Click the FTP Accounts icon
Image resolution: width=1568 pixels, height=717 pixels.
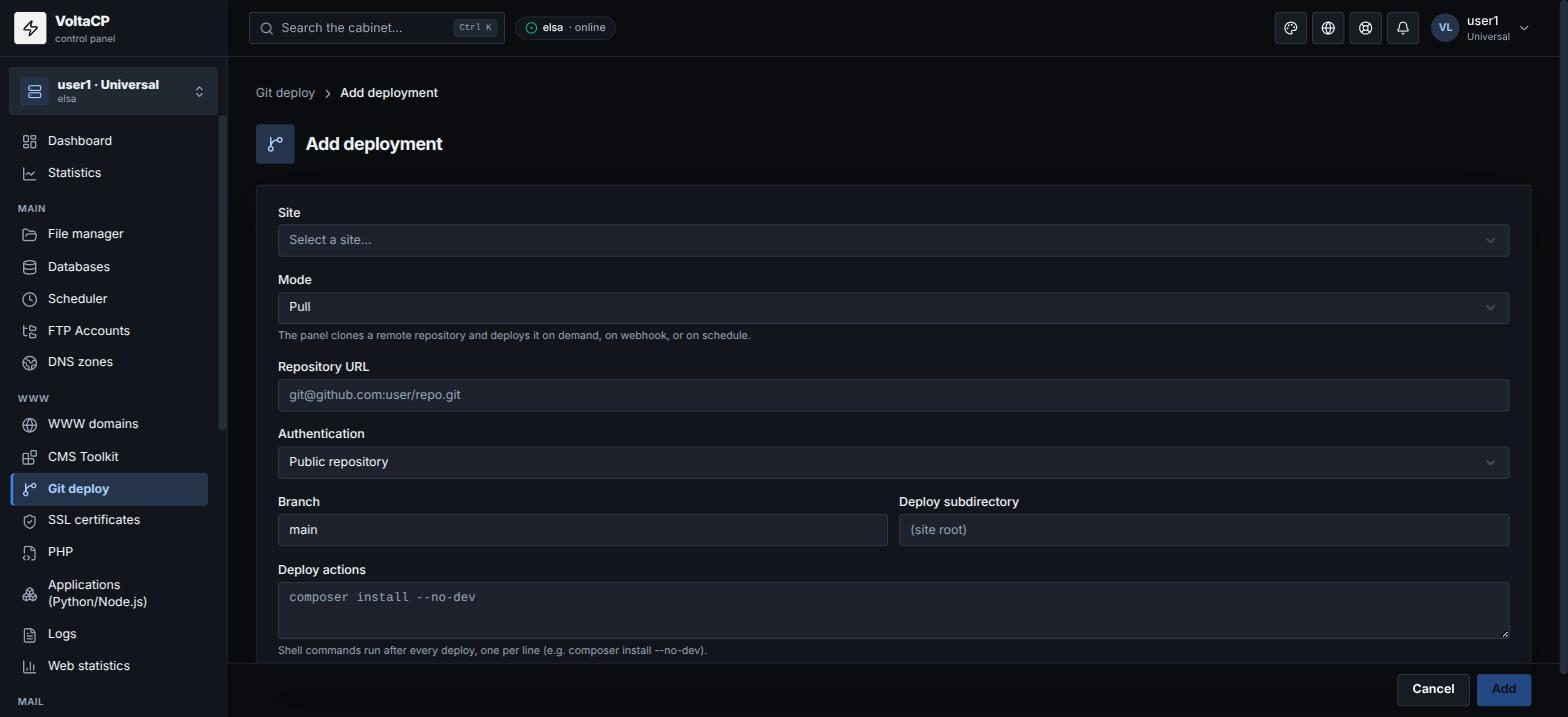click(30, 331)
